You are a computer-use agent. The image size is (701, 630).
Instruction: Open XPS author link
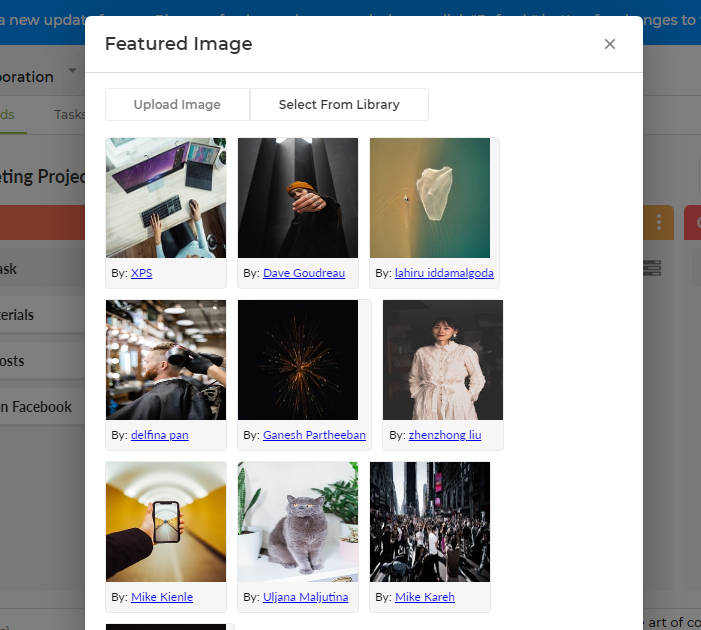point(141,273)
